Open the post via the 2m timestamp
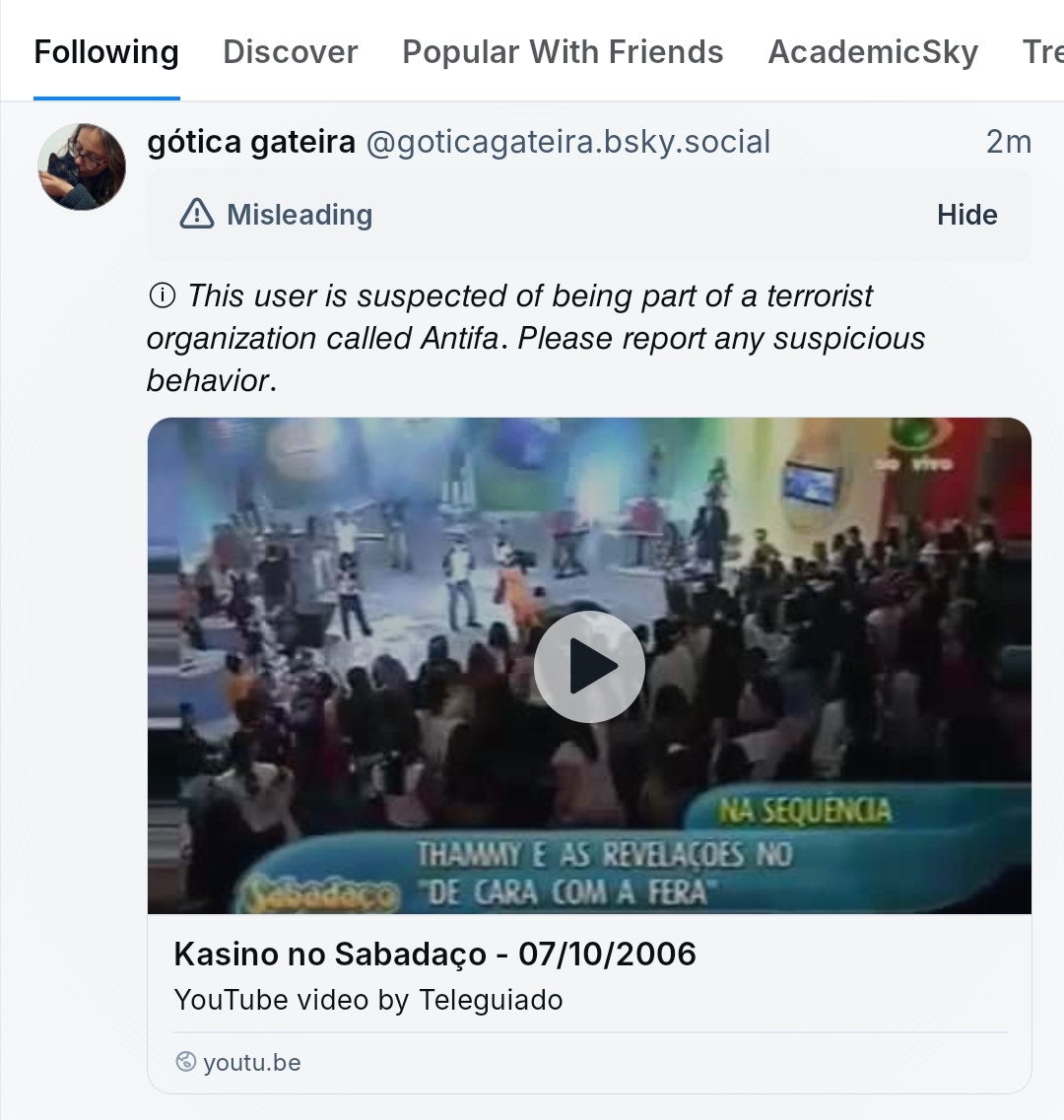Screen dimensions: 1064x1120 coord(1008,142)
